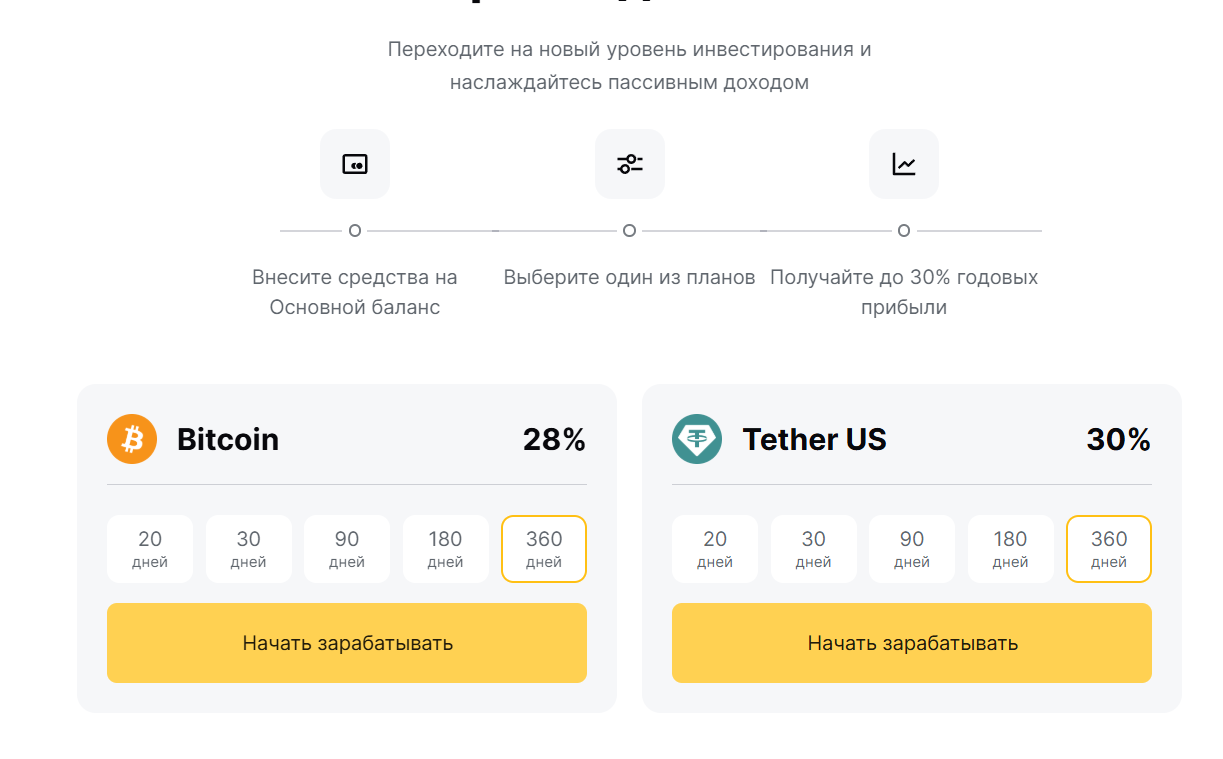Select the 180 days Tether term

coord(1010,549)
